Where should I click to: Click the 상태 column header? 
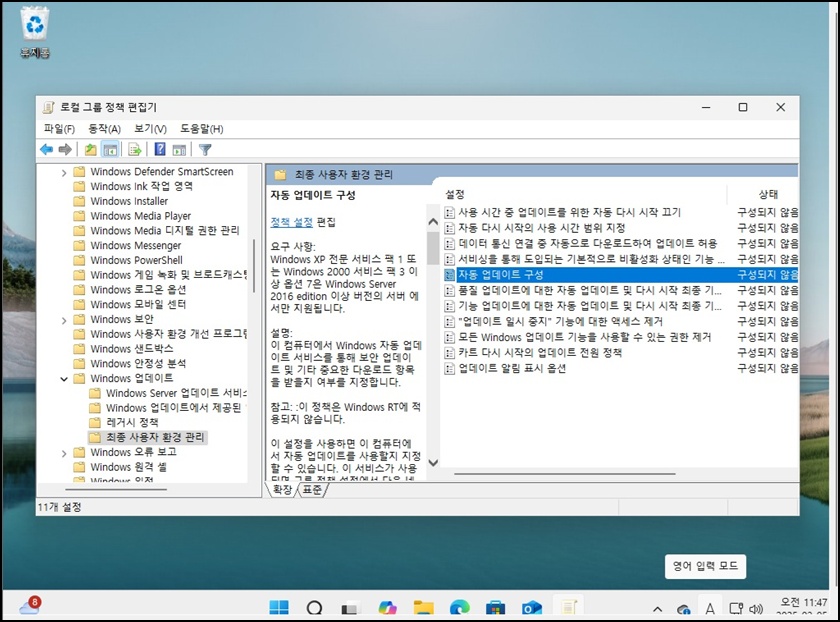[767, 194]
